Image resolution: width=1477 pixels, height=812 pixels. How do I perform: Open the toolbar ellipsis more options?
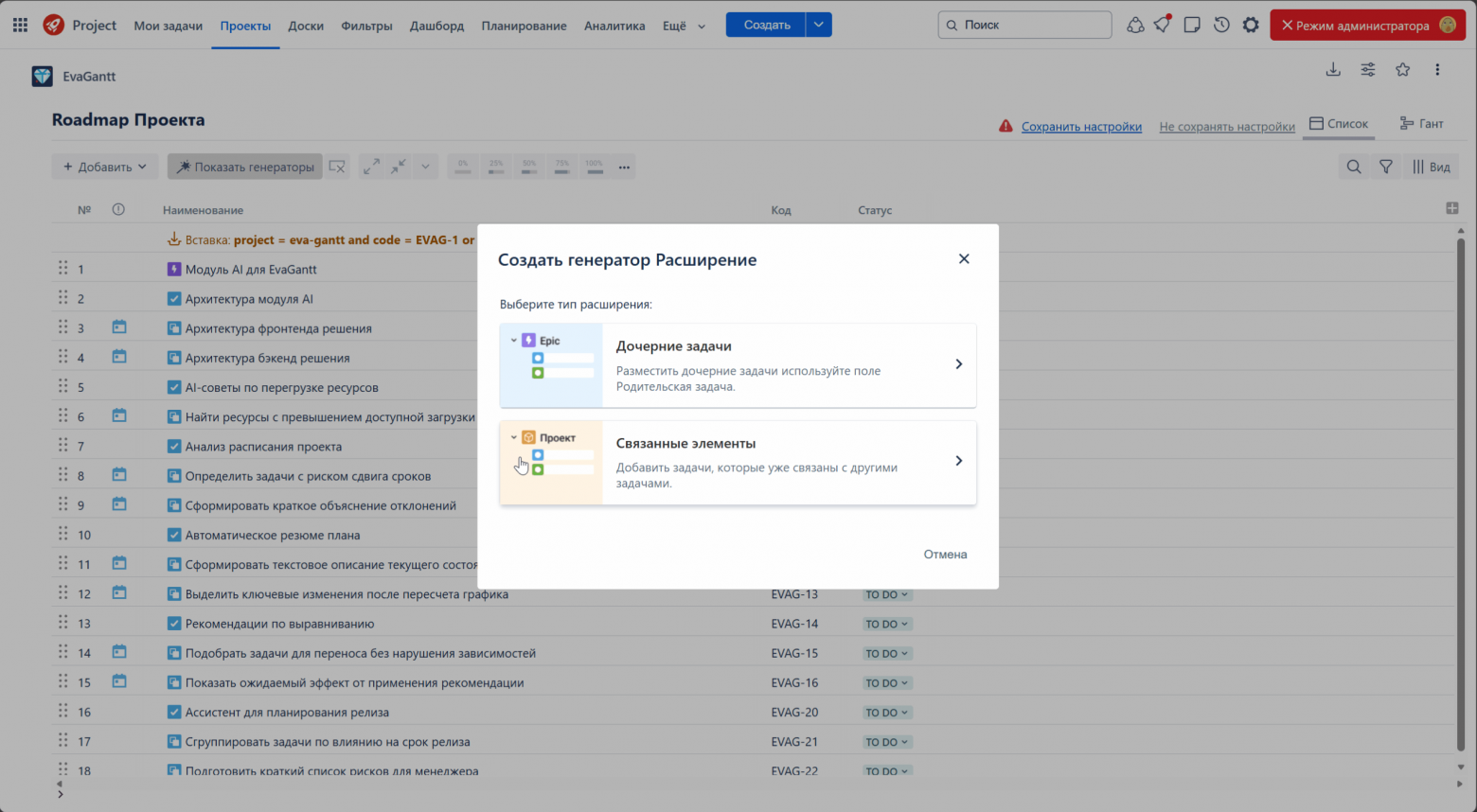(624, 167)
